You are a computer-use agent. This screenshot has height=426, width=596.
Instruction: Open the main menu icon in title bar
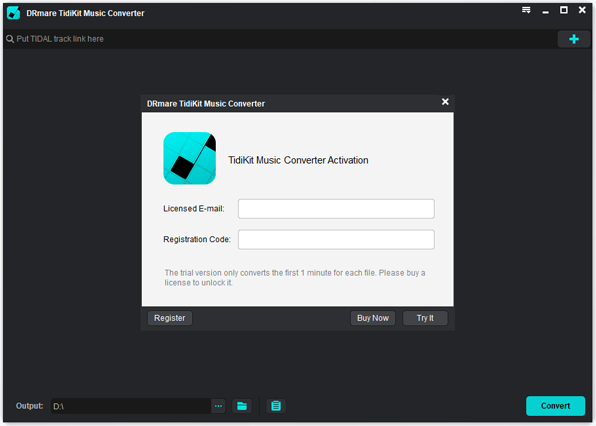coord(526,10)
